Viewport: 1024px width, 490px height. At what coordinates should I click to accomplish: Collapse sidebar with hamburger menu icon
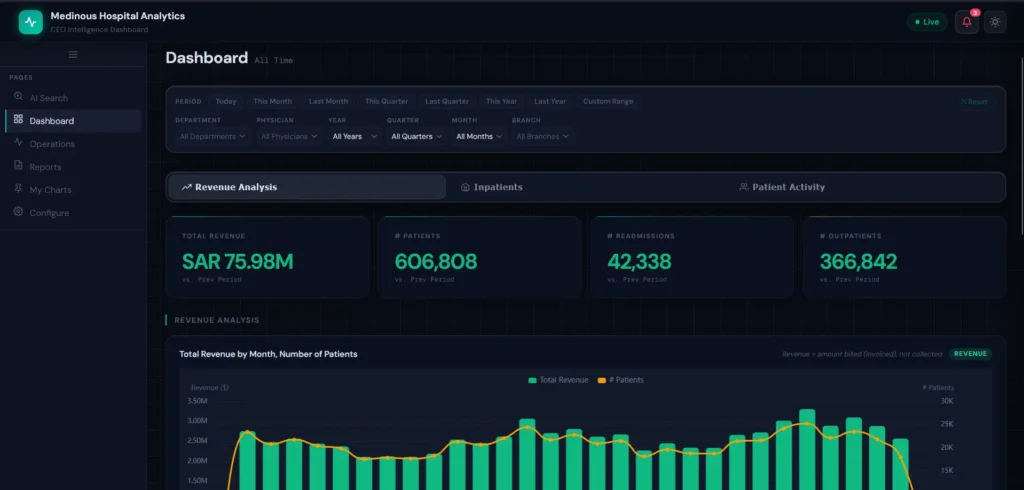pos(73,54)
